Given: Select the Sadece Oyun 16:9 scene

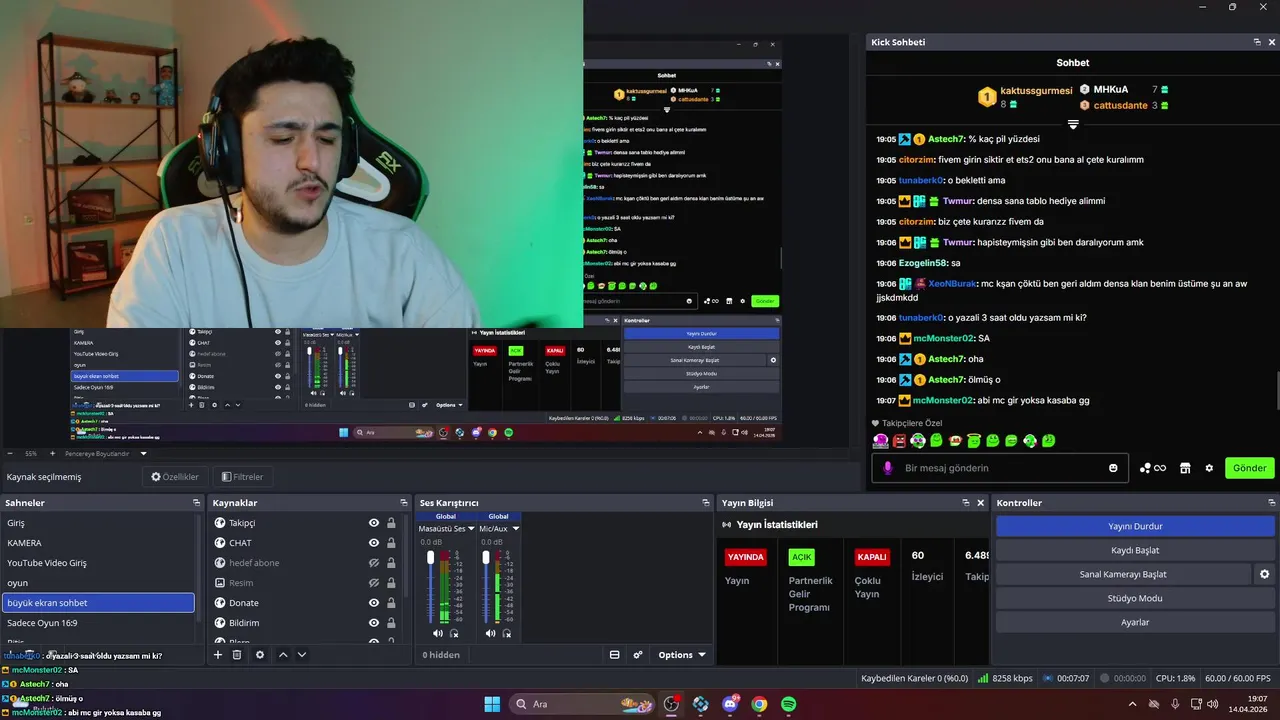Looking at the screenshot, I should [x=98, y=623].
